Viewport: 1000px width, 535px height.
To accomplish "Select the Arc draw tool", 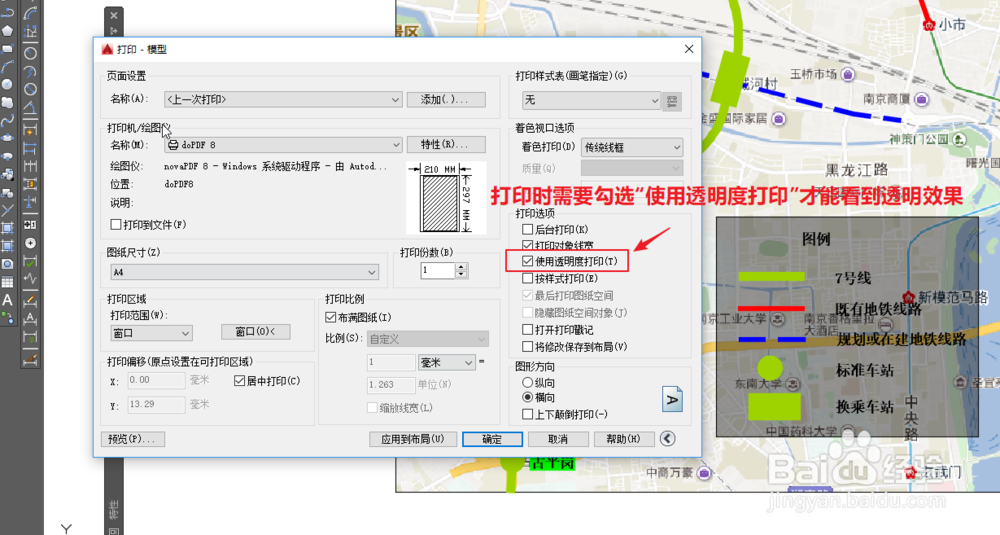I will point(7,66).
